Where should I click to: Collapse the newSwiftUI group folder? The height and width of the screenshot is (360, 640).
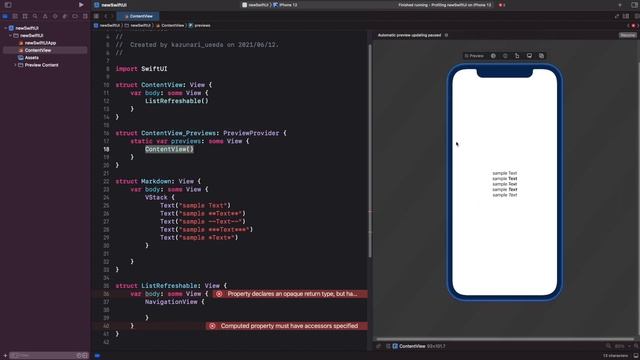pos(10,36)
